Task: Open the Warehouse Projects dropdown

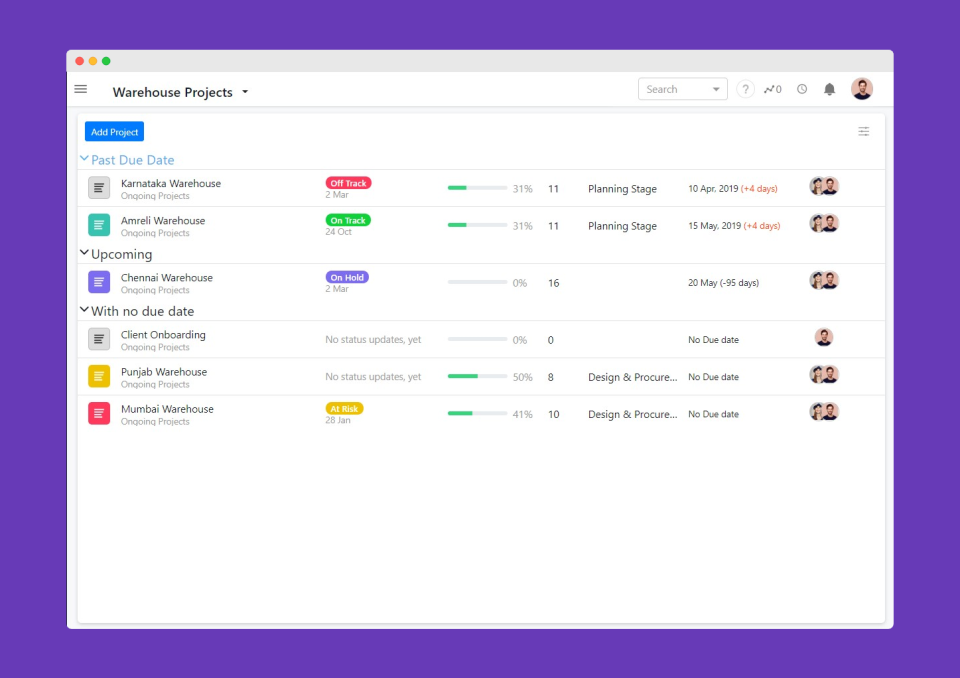Action: pyautogui.click(x=243, y=92)
